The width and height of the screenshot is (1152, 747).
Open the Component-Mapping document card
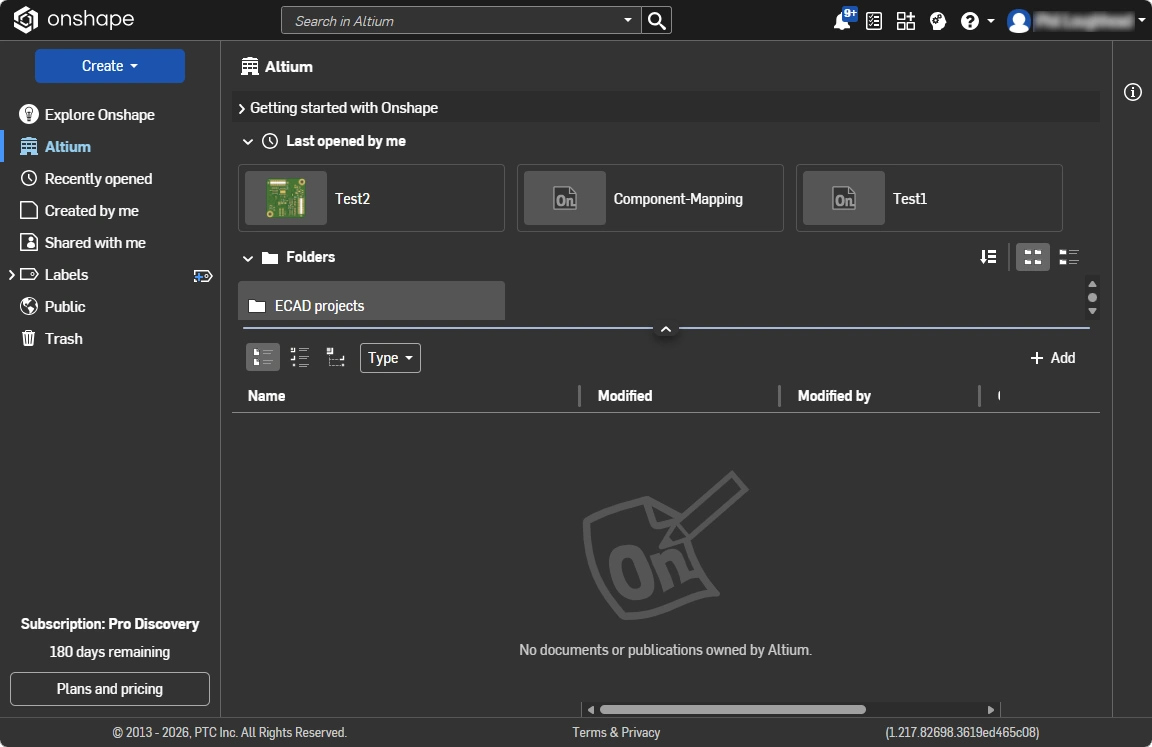coord(650,198)
